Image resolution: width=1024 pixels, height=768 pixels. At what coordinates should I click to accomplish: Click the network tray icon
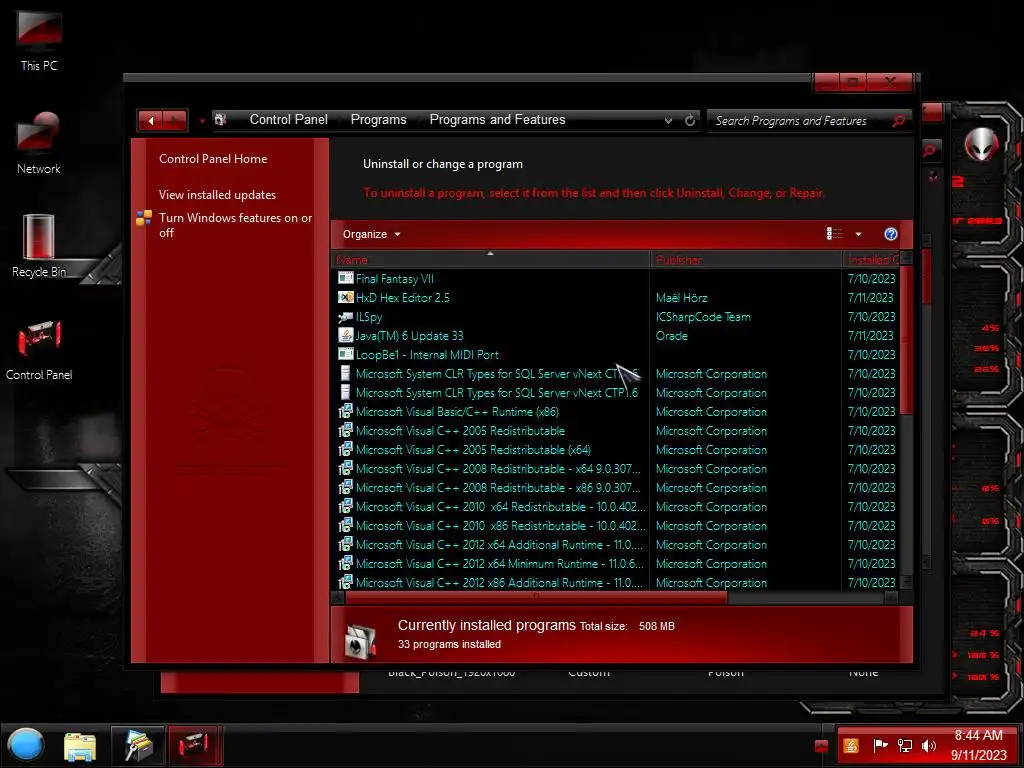tap(904, 745)
